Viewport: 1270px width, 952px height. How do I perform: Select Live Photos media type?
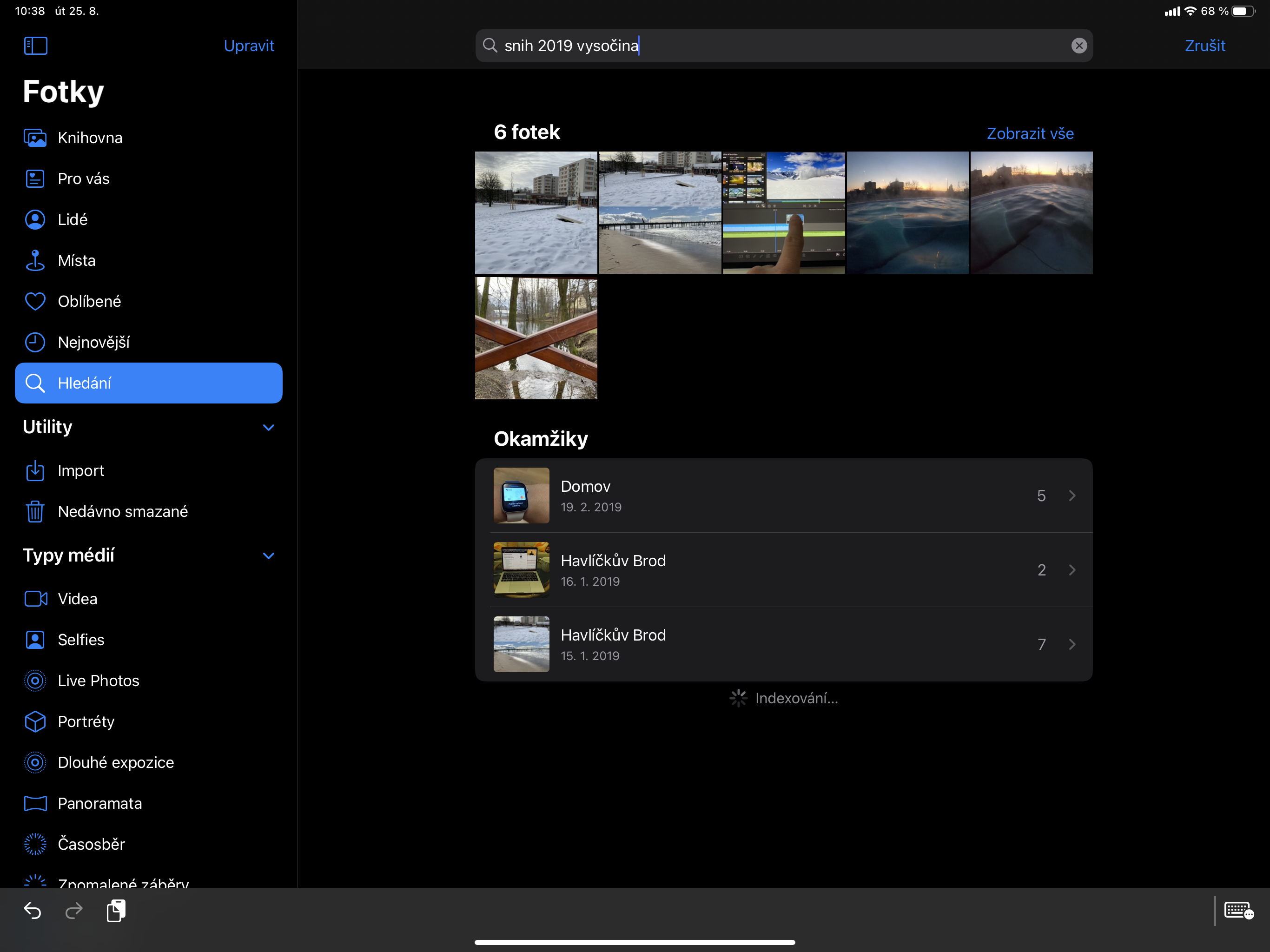[98, 681]
